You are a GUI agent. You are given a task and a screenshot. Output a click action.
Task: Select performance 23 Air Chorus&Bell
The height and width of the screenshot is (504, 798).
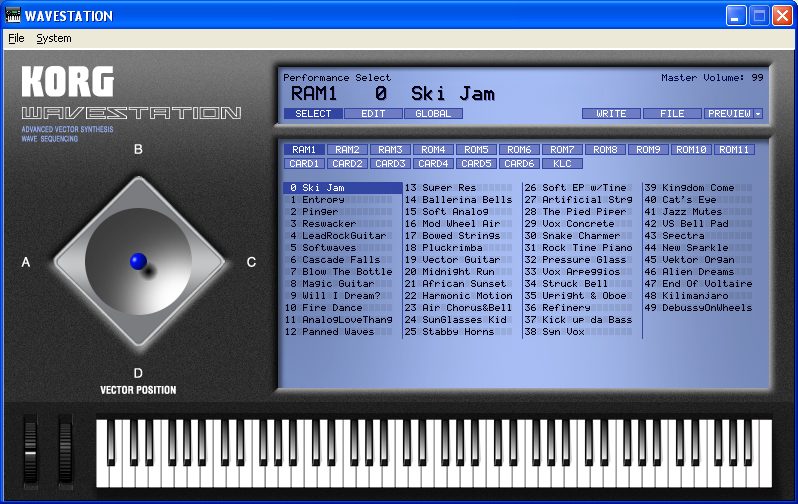463,308
